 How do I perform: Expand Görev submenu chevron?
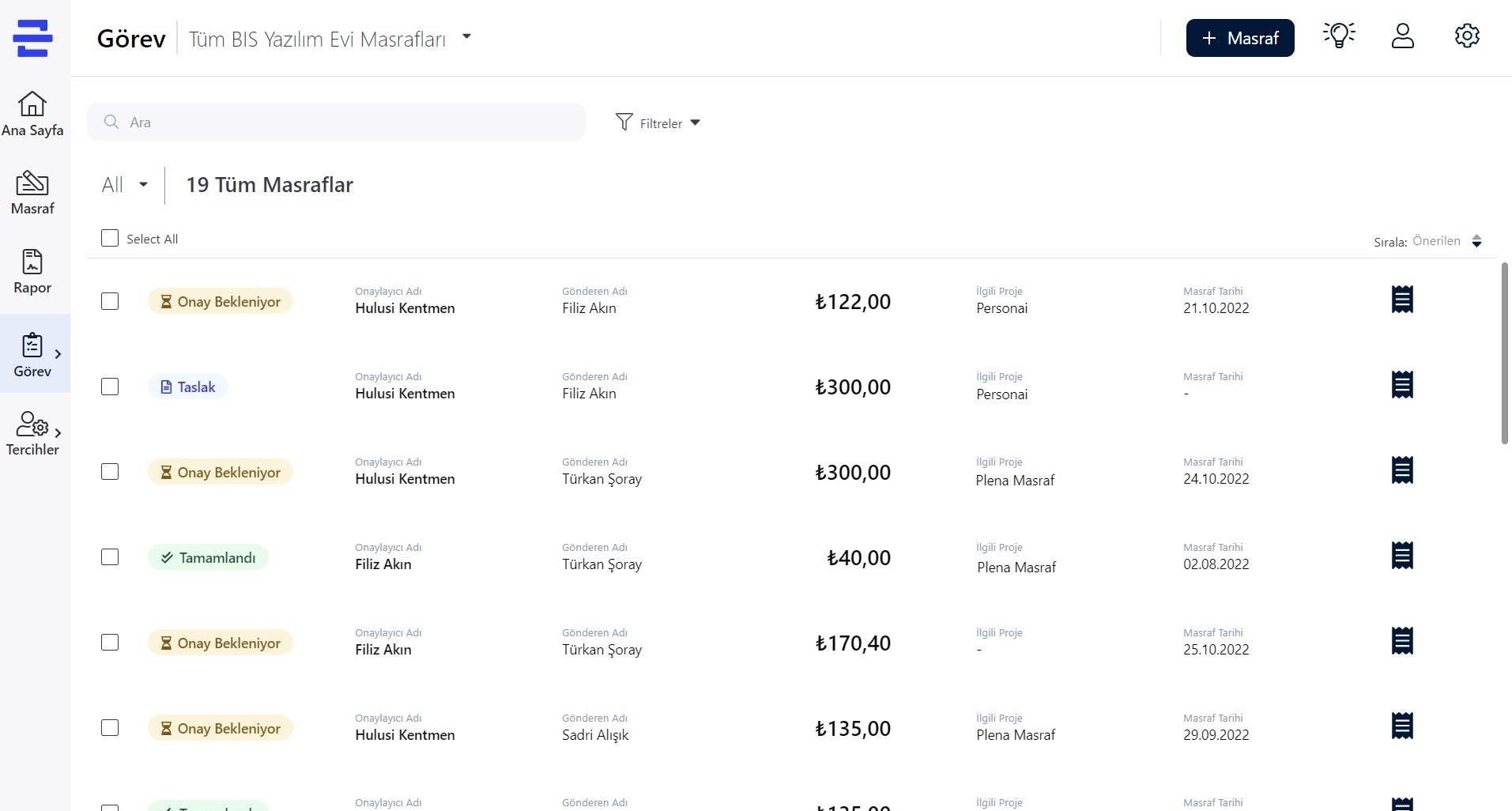pos(58,354)
